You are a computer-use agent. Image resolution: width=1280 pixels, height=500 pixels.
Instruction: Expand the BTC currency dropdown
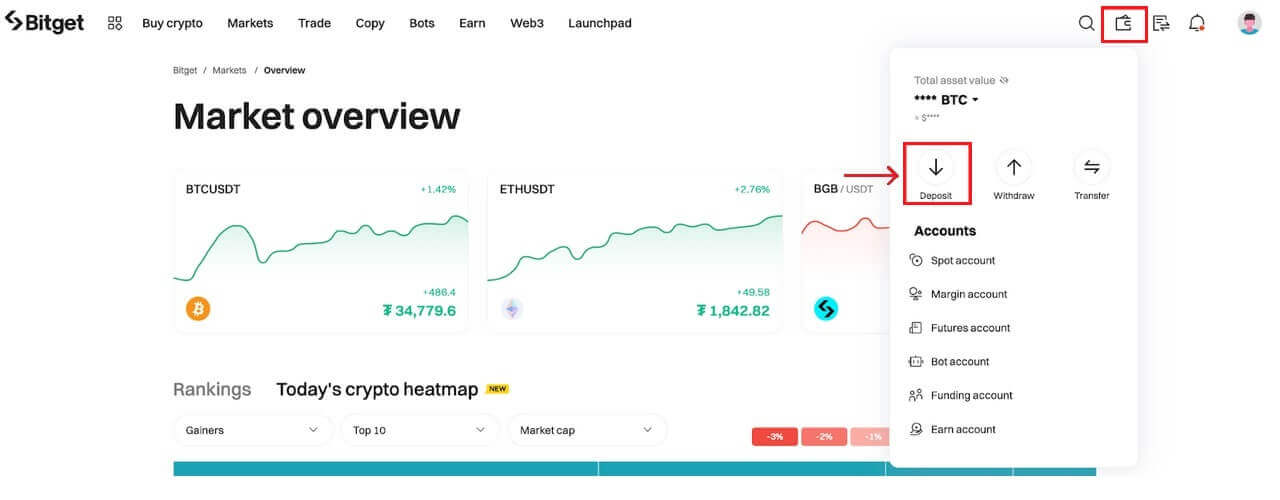(x=975, y=100)
